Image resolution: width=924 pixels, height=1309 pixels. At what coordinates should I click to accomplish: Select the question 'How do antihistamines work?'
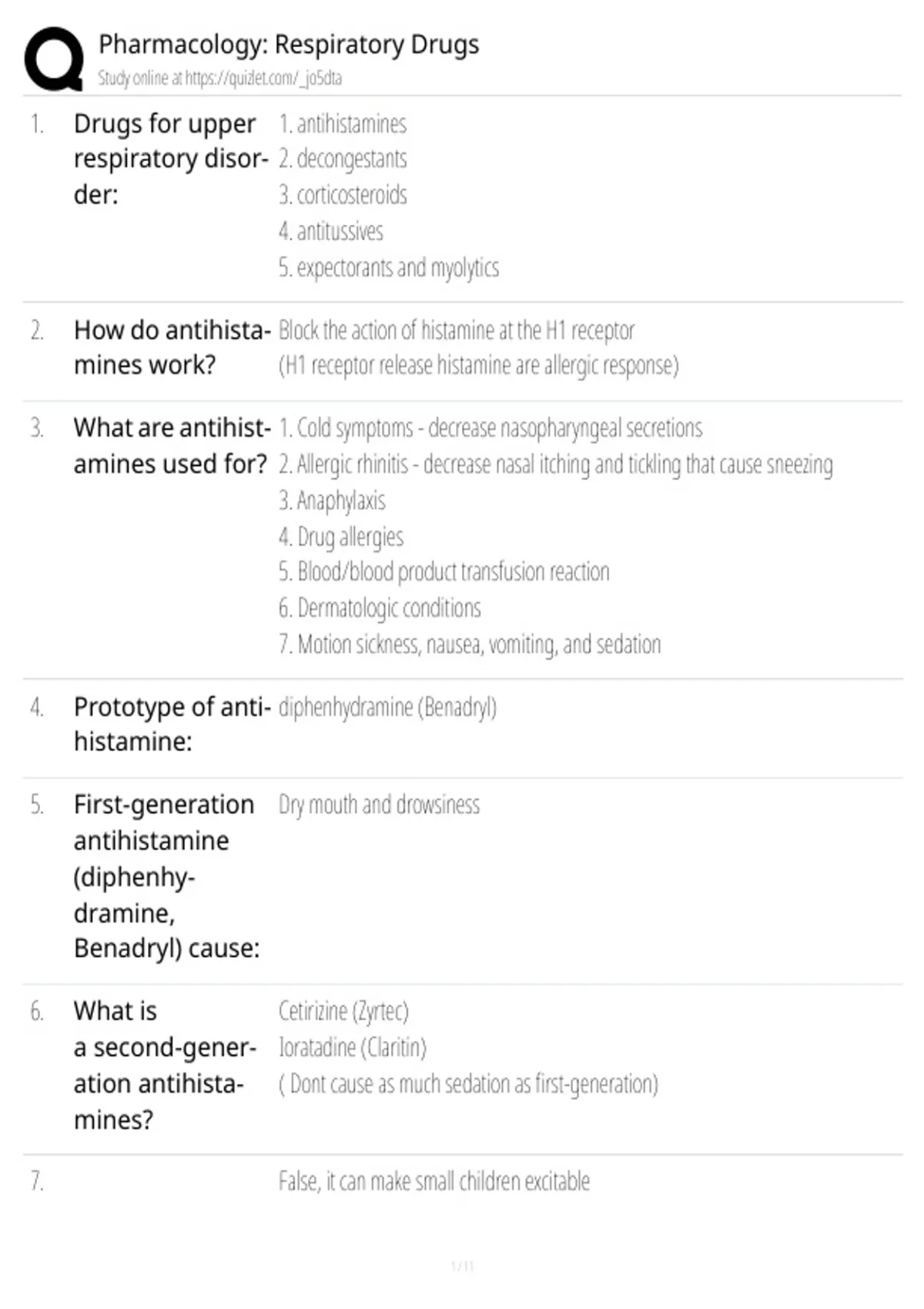click(172, 347)
